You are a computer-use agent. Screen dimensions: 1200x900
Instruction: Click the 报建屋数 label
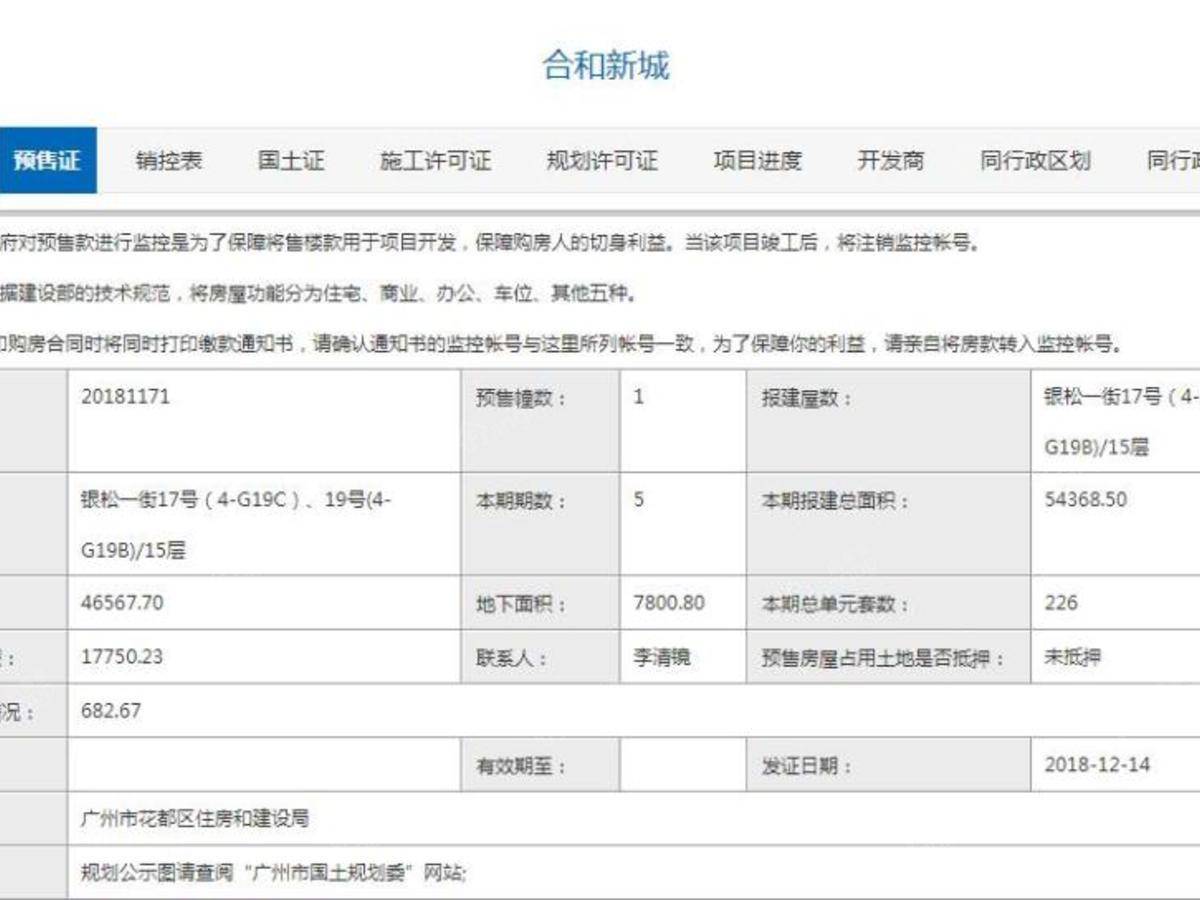pyautogui.click(x=807, y=398)
